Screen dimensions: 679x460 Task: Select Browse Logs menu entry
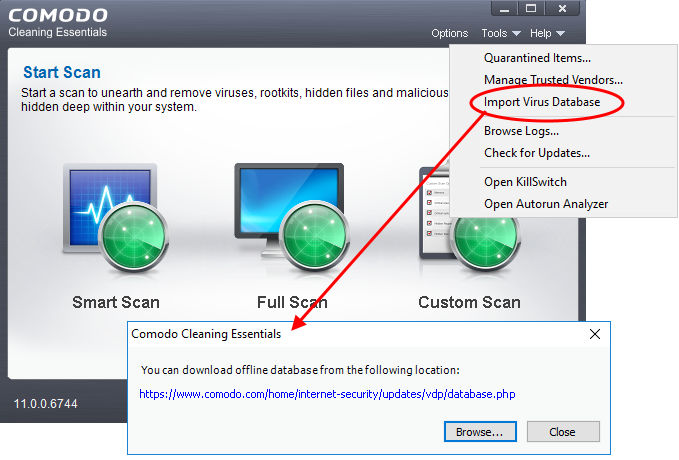521,131
